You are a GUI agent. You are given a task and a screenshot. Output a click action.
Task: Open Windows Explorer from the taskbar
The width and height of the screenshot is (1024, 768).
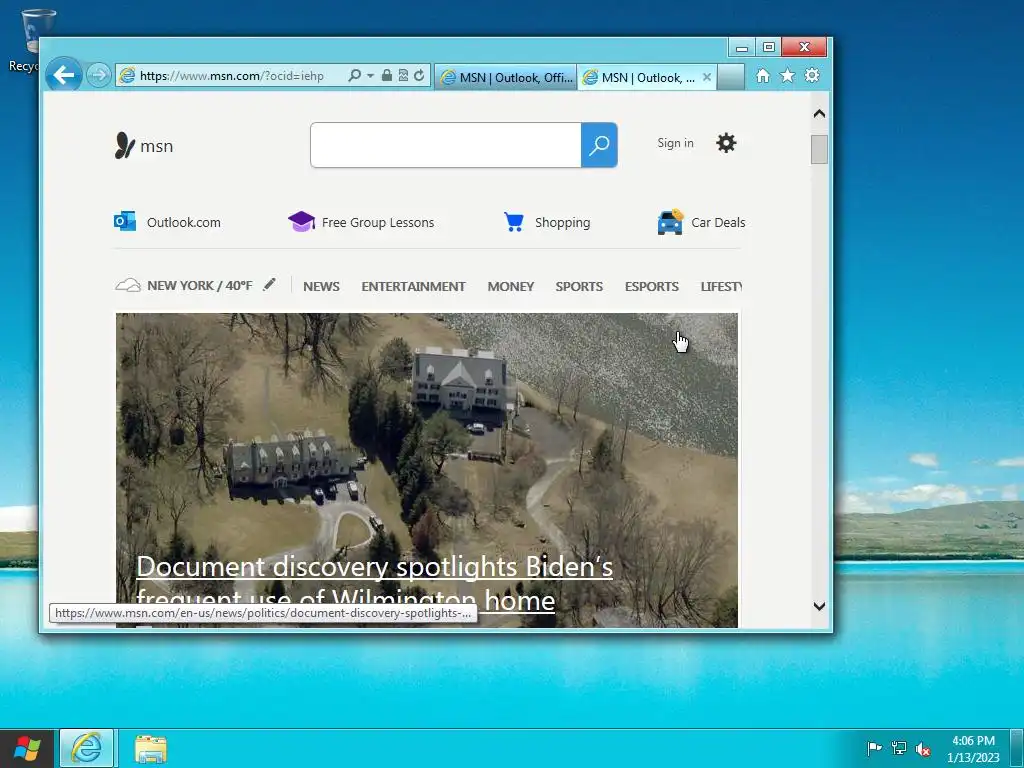click(x=151, y=748)
